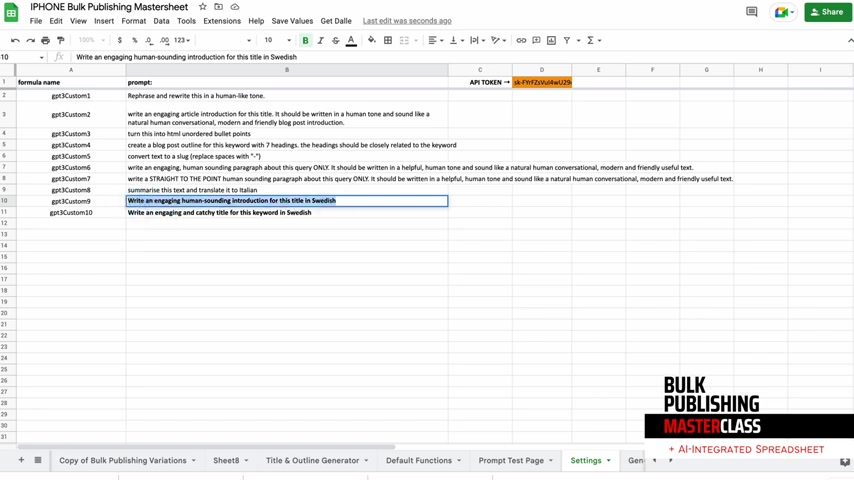The image size is (854, 480).
Task: Open the Get Dalle menu
Action: coord(336,21)
